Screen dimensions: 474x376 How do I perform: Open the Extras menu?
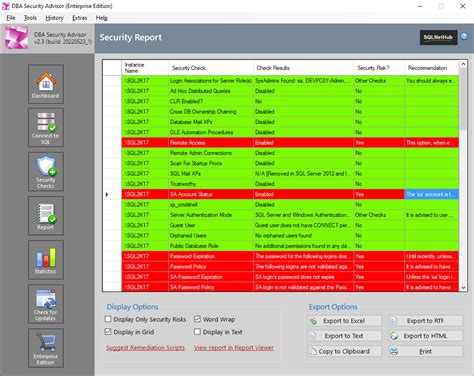point(80,18)
